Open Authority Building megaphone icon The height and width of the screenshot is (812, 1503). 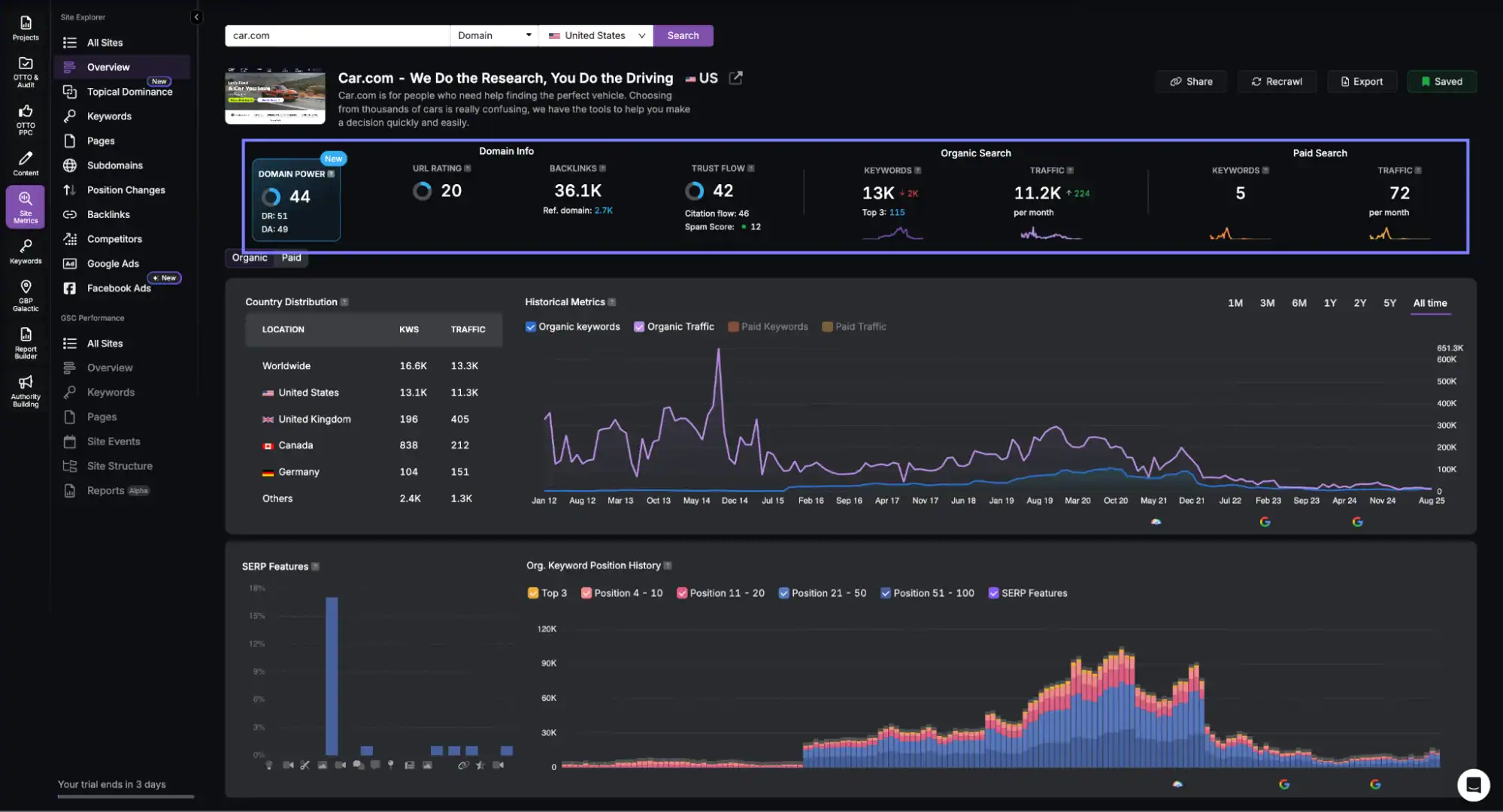(x=26, y=389)
